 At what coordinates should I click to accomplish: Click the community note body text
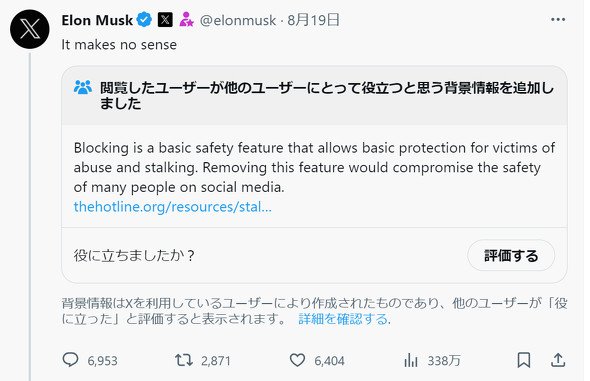click(314, 167)
